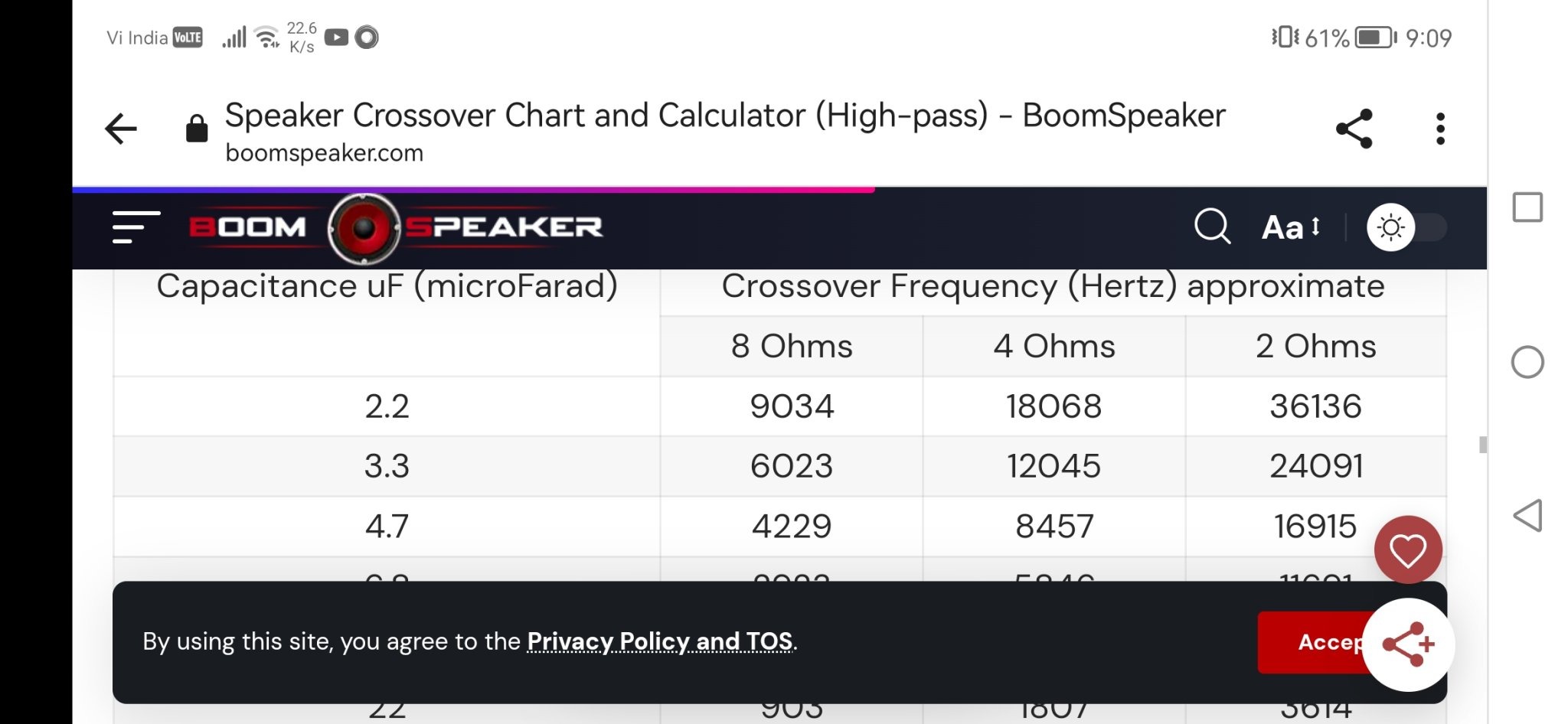Screen dimensions: 1568x724
Task: Open the site search magnifier
Action: pos(1212,227)
